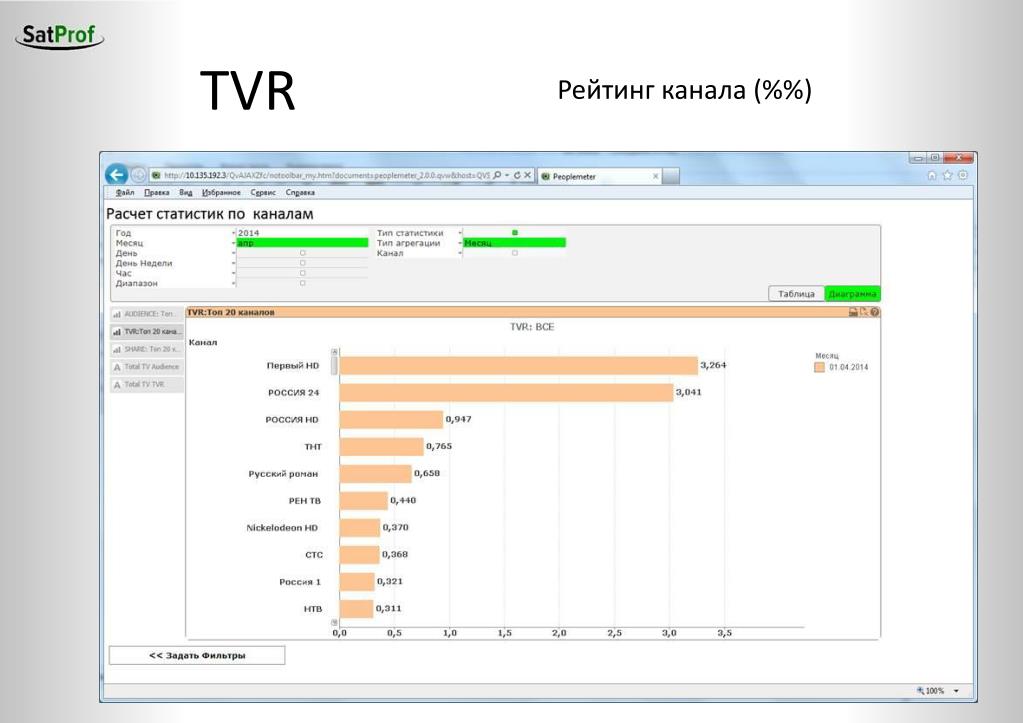The image size is (1023, 723).
Task: Click the search magnifier in address bar
Action: point(497,175)
